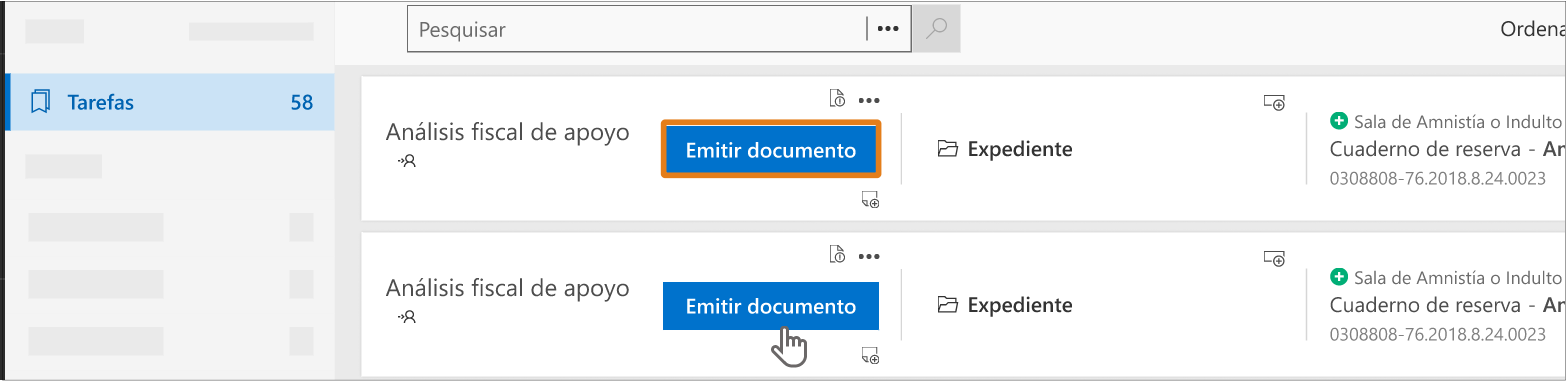Open Expediente in the second task
This screenshot has width=1567, height=381.
[x=1005, y=305]
